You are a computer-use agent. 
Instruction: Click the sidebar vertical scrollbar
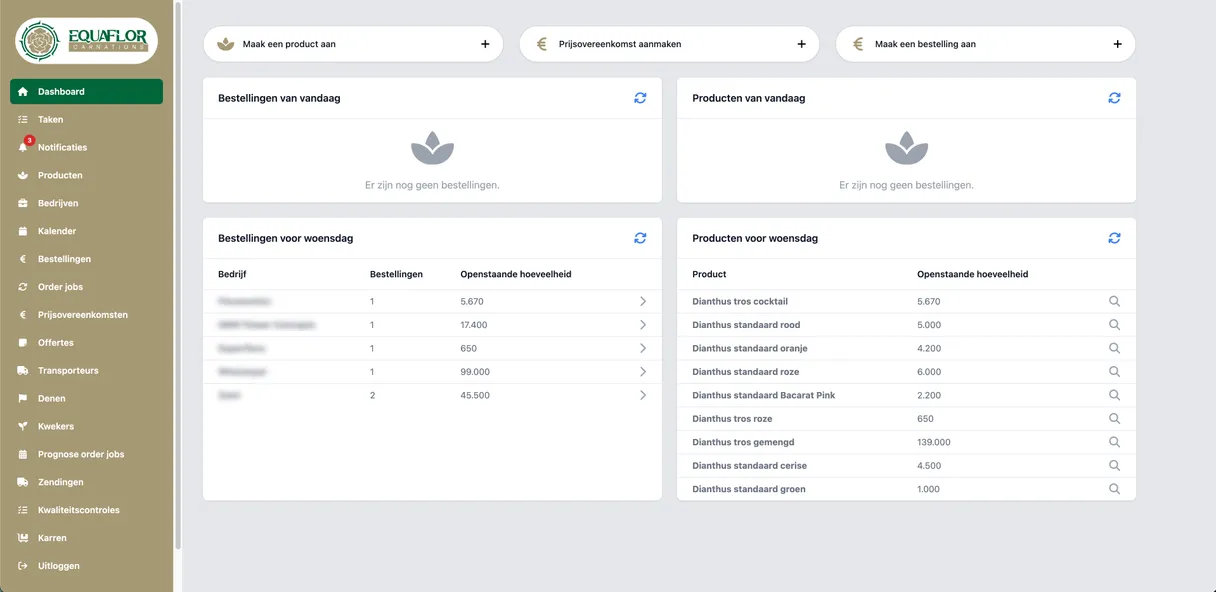[x=178, y=275]
